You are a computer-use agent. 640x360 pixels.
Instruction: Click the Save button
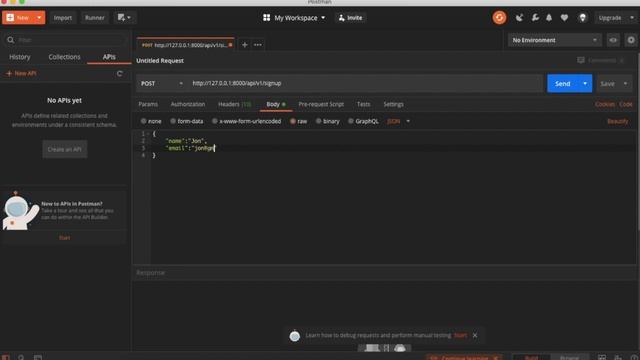607,83
